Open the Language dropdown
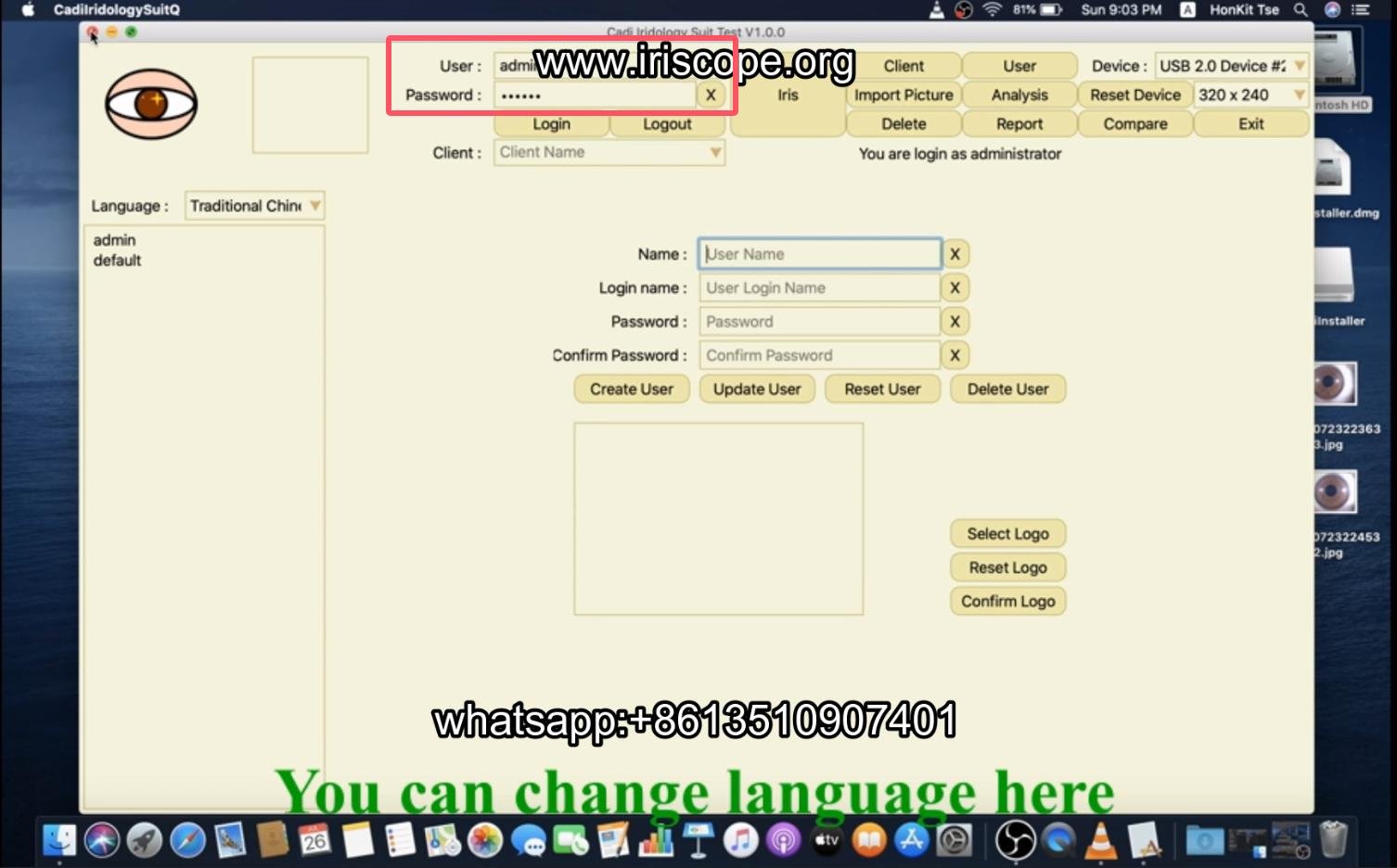 coord(254,206)
